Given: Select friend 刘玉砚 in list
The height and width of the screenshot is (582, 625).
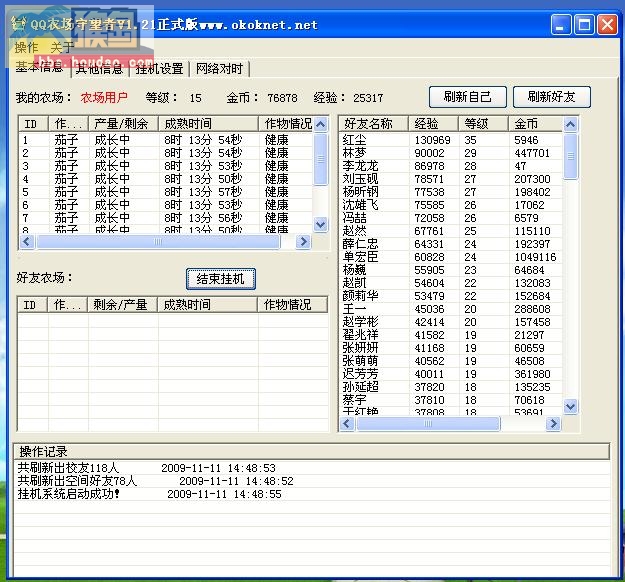Looking at the screenshot, I should 451,179.
